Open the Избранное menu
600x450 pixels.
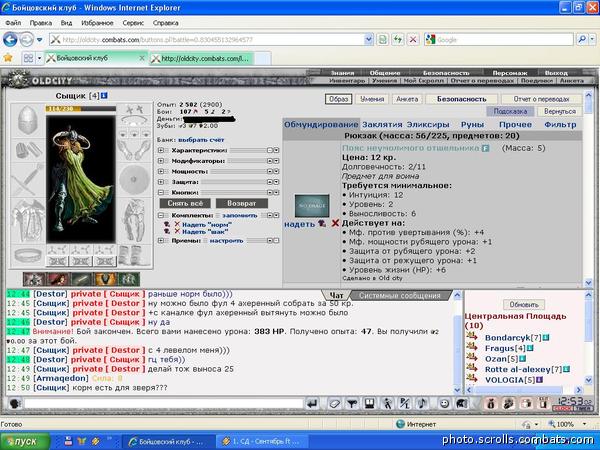pyautogui.click(x=97, y=23)
